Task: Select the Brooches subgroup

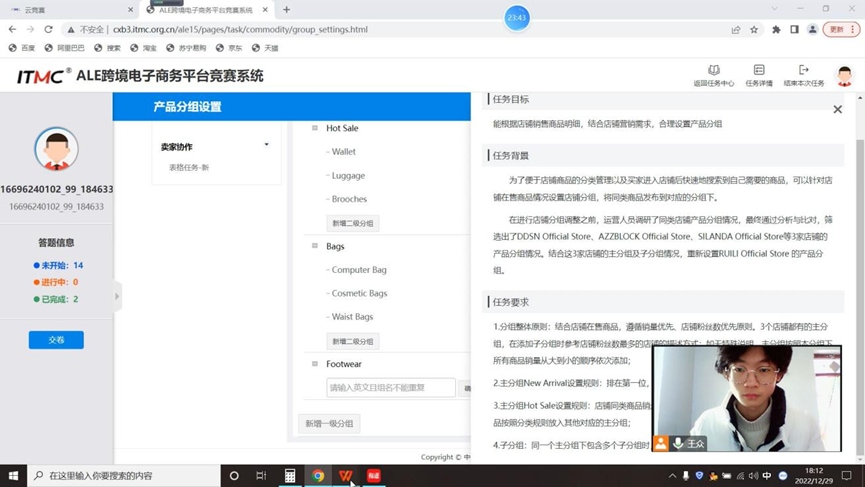Action: 349,199
